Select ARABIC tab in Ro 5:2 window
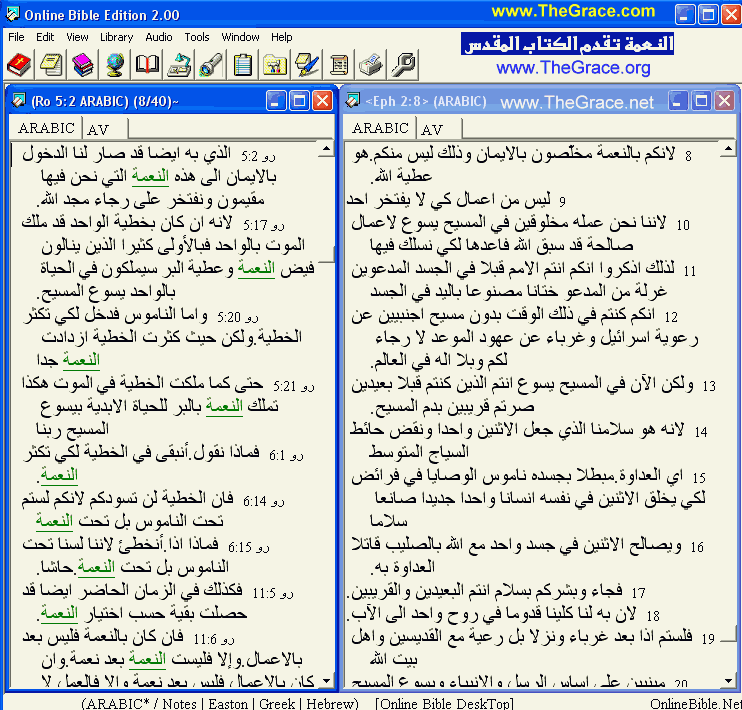This screenshot has width=742, height=710. (x=46, y=128)
